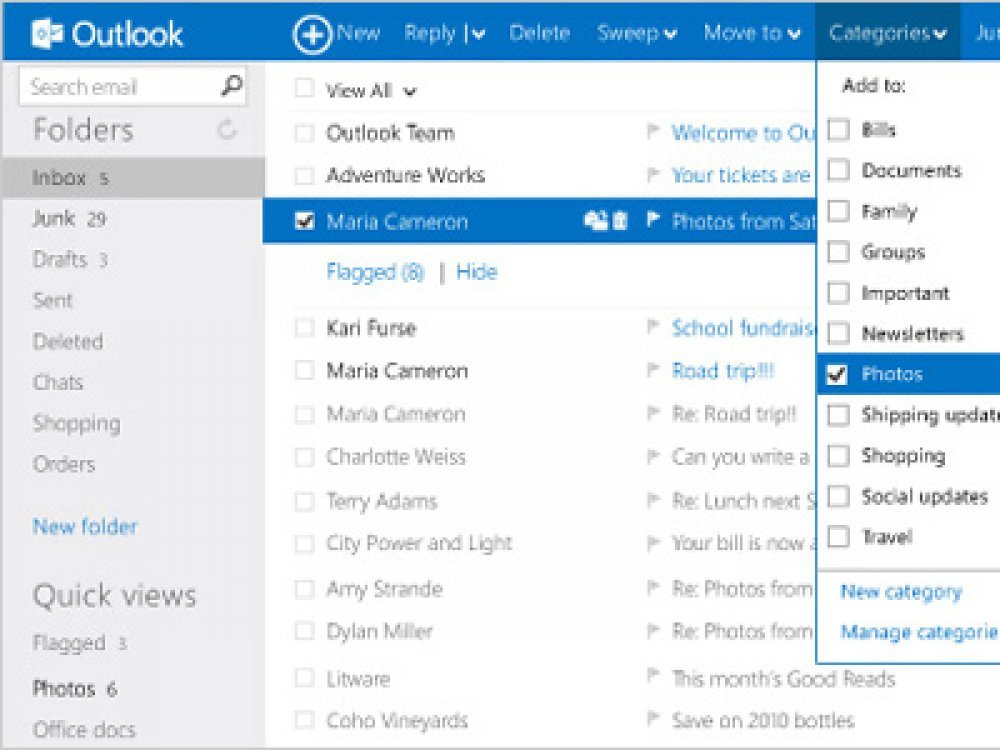This screenshot has height=750, width=1000.
Task: Refresh folders with the circular arrow icon
Action: [226, 129]
